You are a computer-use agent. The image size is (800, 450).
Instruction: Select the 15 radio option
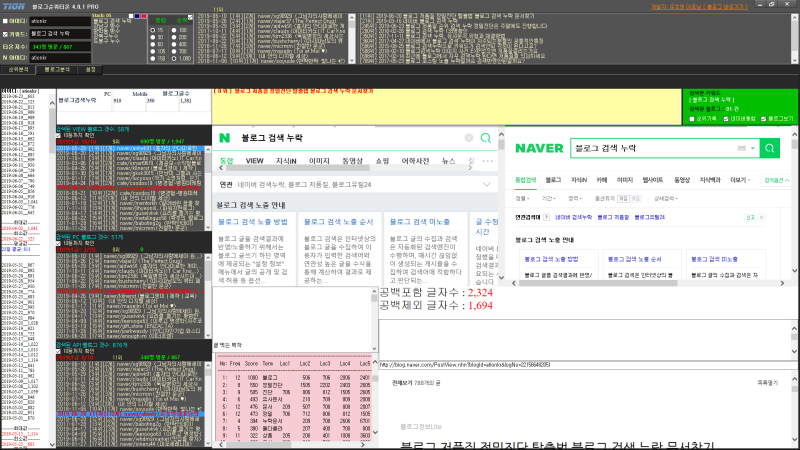click(x=153, y=31)
